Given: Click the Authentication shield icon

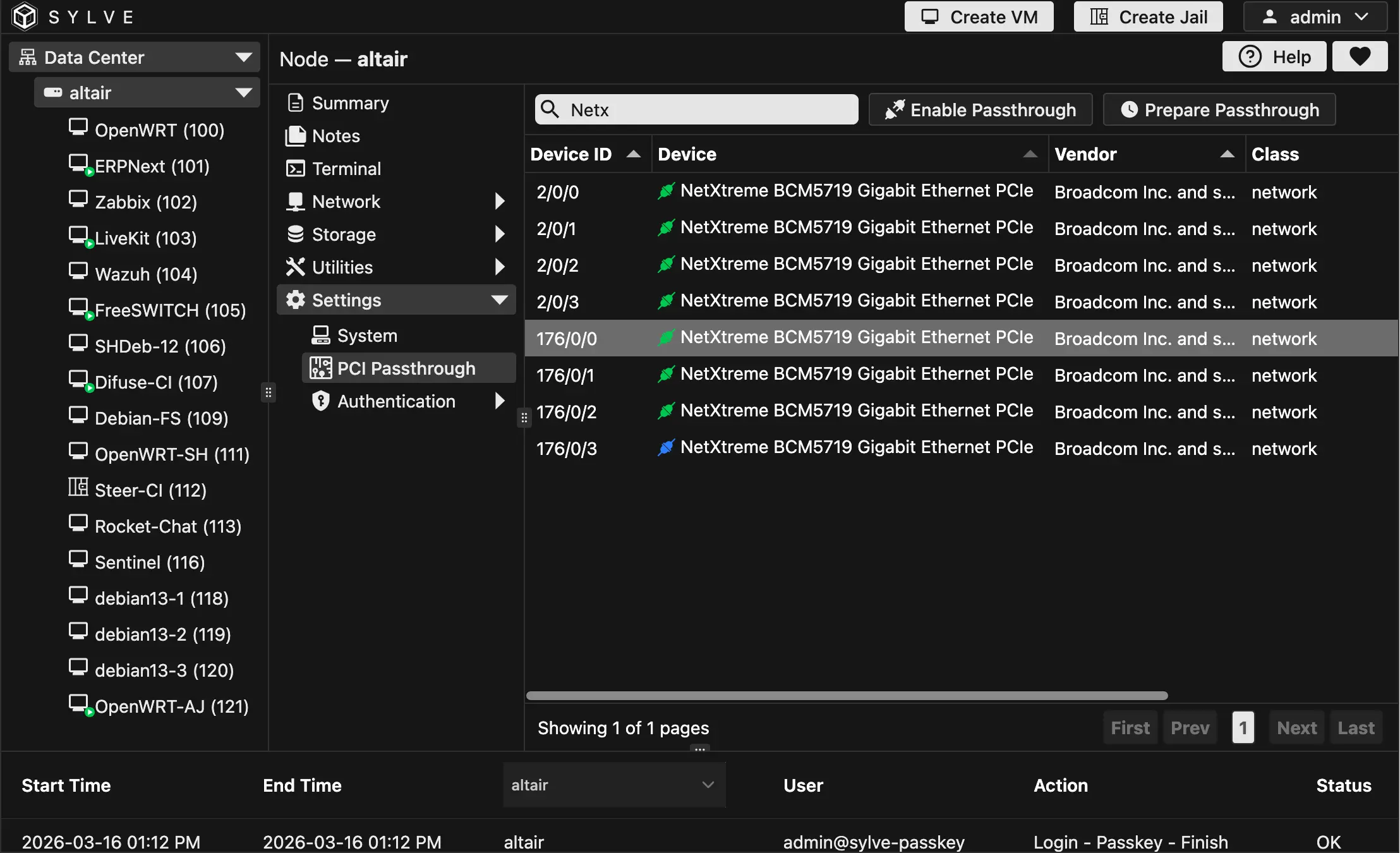Looking at the screenshot, I should click(321, 401).
